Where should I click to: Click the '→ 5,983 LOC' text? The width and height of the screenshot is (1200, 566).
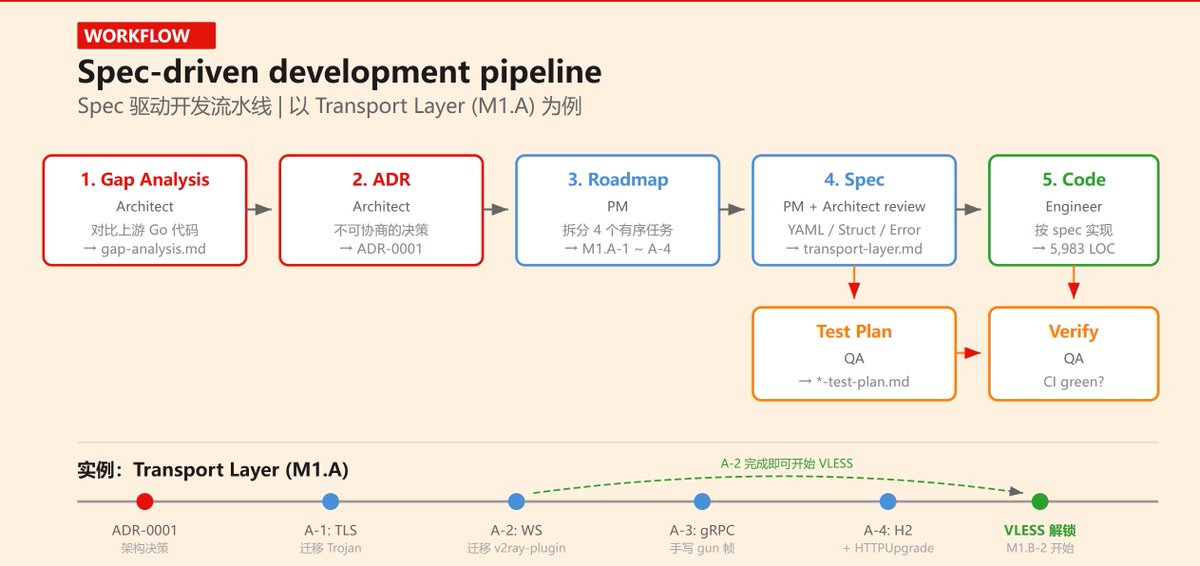click(1074, 248)
